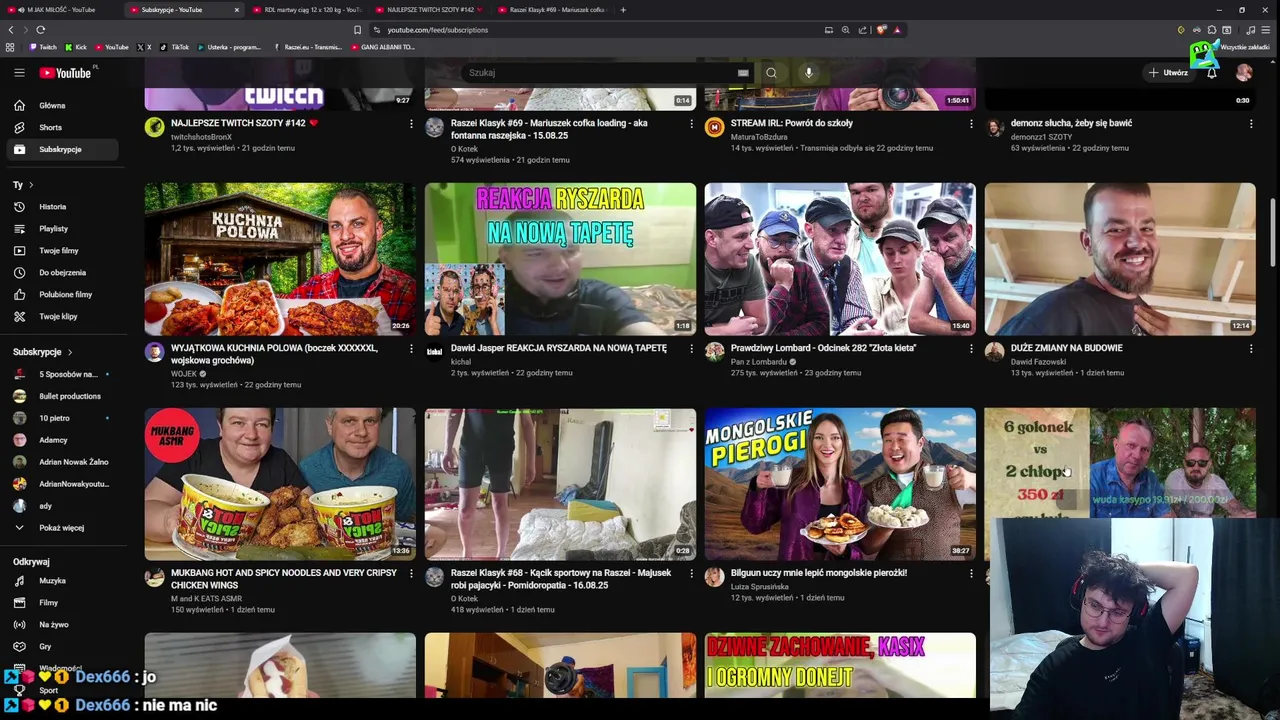This screenshot has height=720, width=1280.
Task: Click the Filmy clapperboard icon
Action: (19, 602)
